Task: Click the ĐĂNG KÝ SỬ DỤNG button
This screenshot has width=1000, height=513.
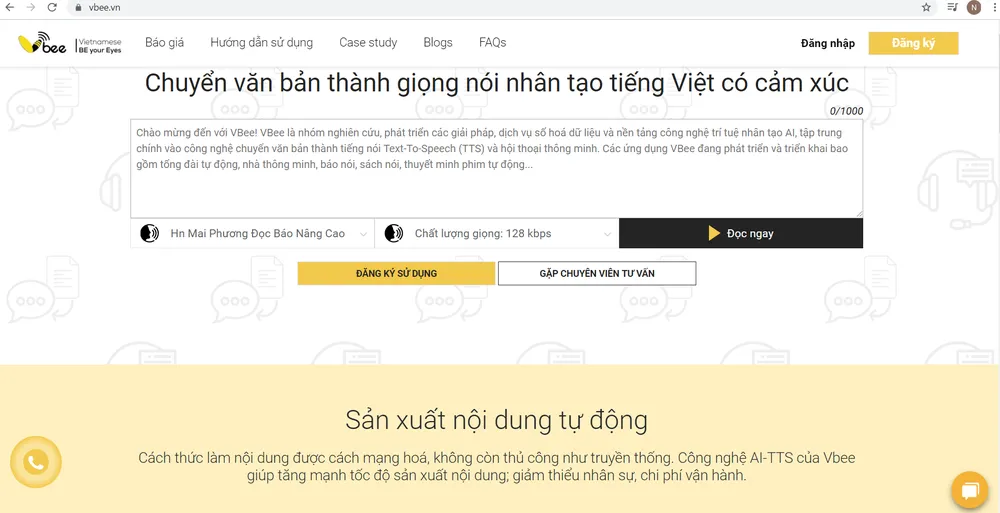Action: (396, 273)
